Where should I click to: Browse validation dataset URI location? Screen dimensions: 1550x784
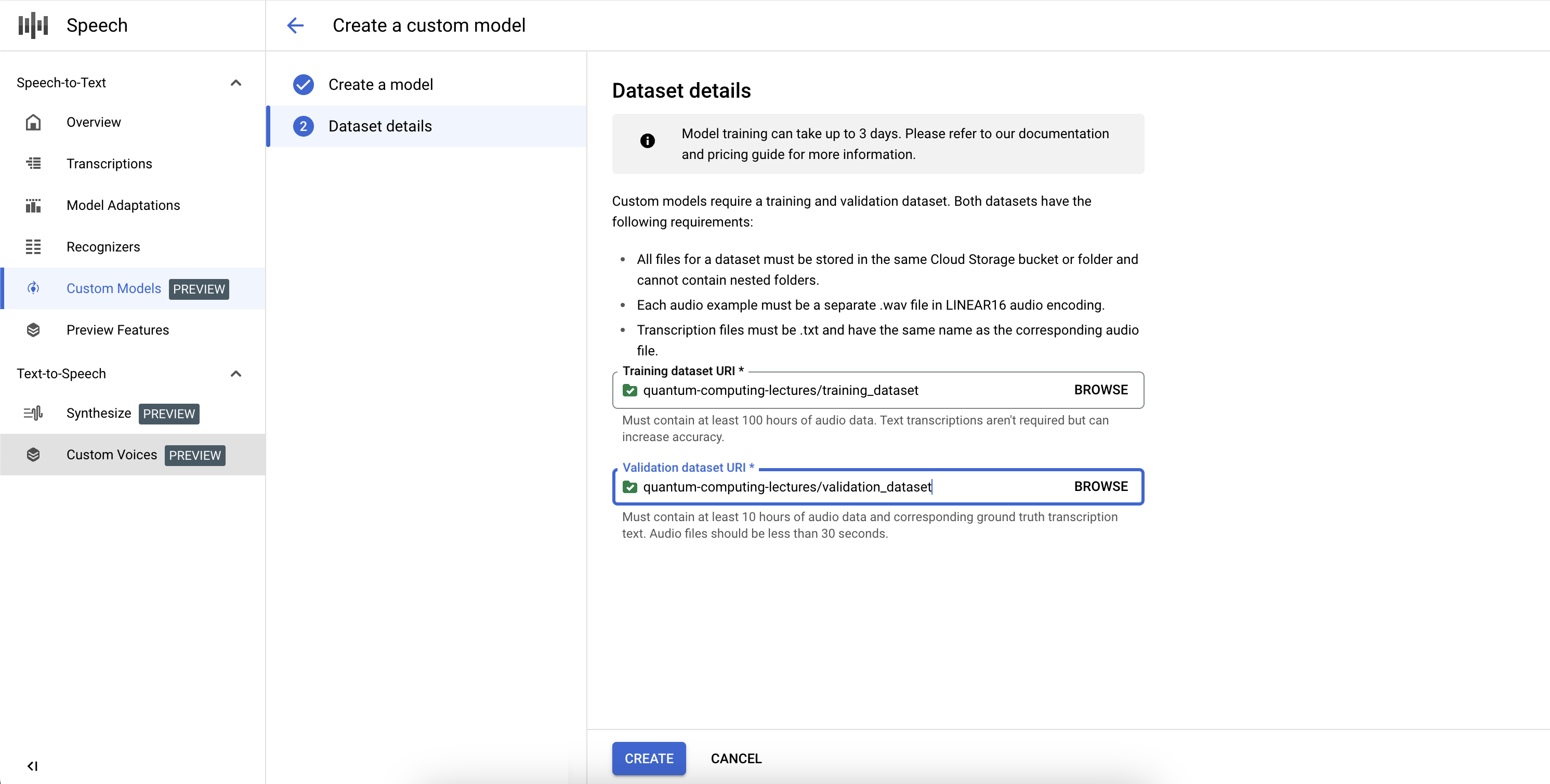pos(1101,487)
